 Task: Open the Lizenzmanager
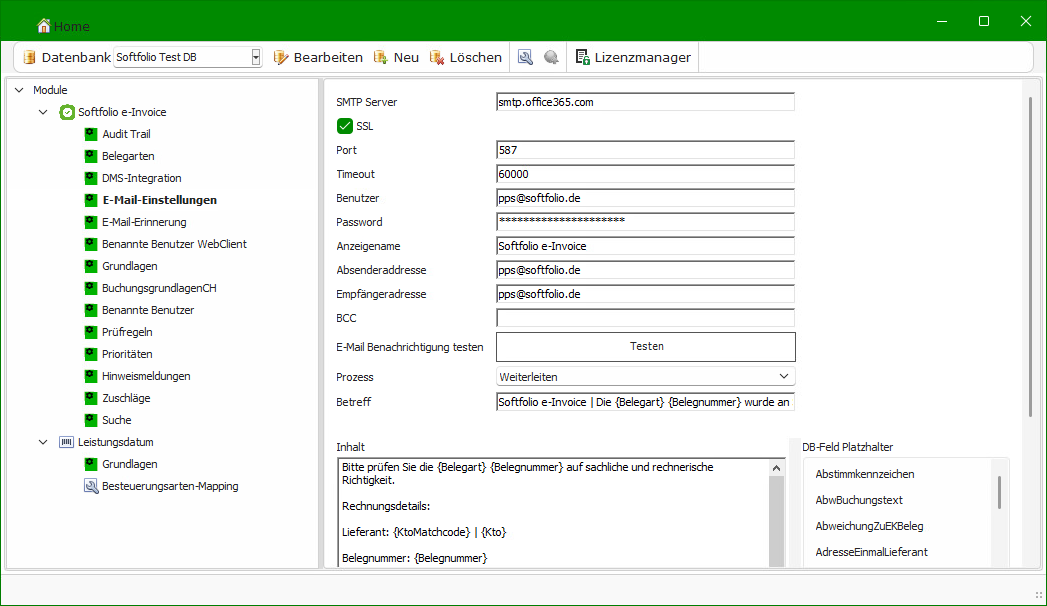coord(633,57)
